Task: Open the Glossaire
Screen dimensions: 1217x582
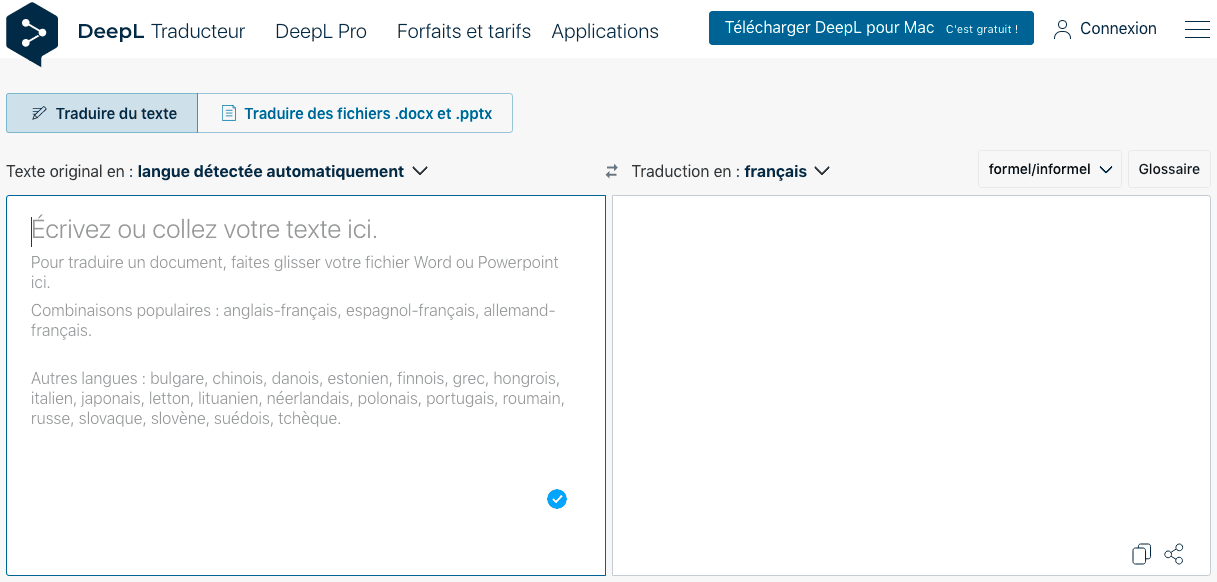Action: [x=1168, y=169]
